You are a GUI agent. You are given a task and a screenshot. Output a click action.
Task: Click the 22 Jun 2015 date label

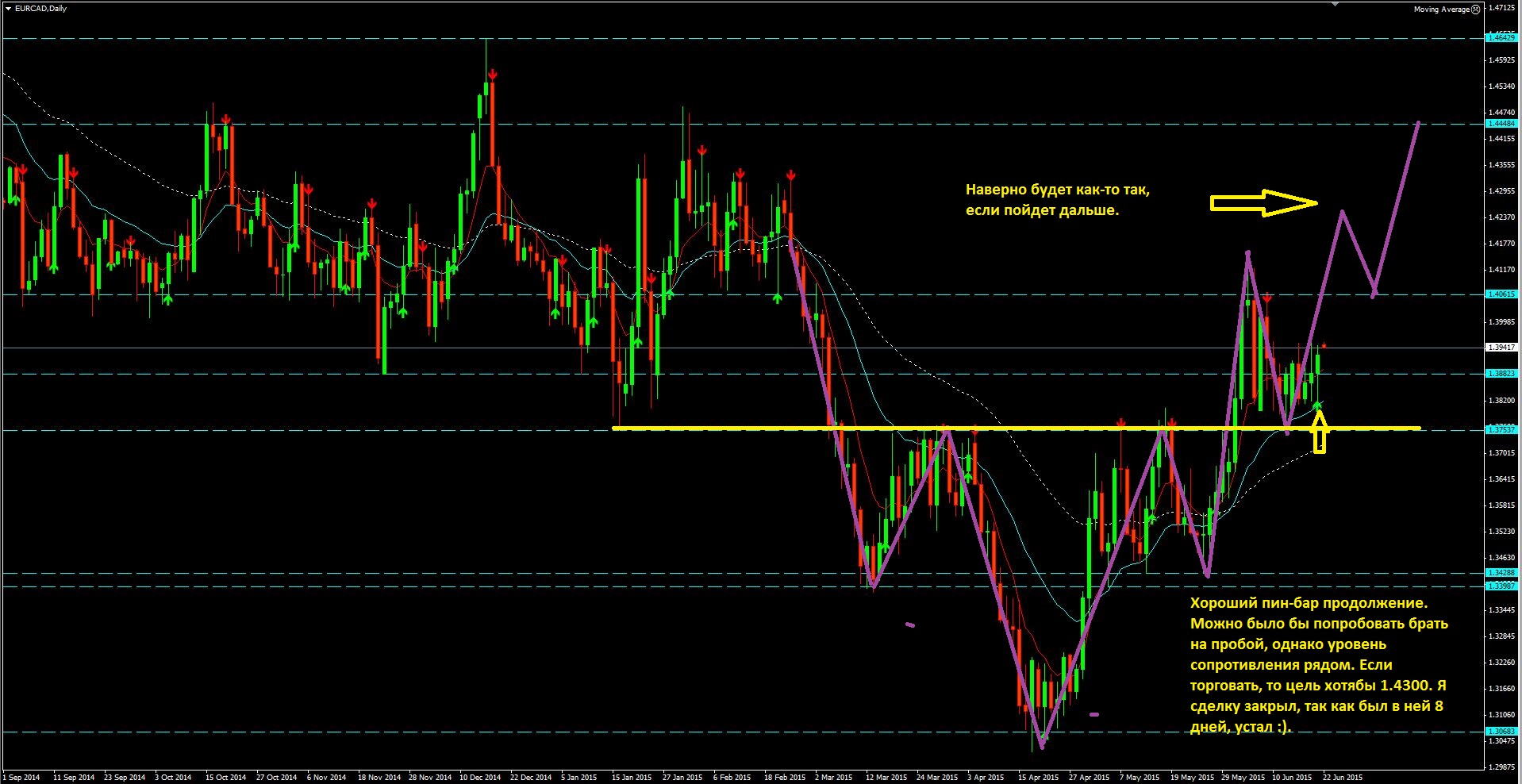[1343, 777]
